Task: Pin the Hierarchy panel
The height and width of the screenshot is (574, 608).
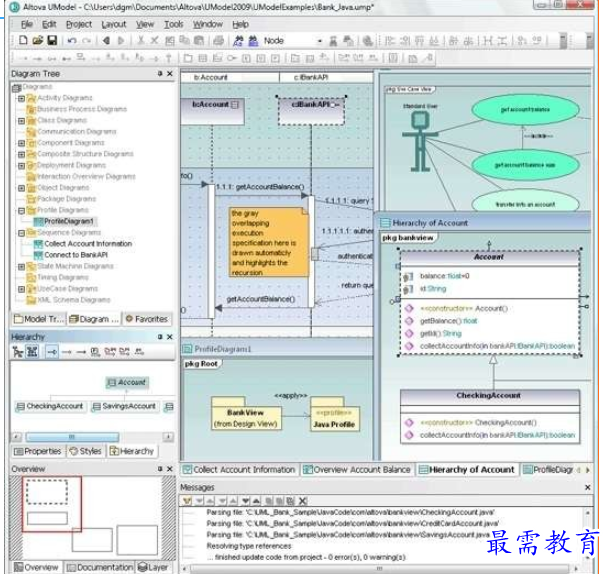Action: (160, 337)
